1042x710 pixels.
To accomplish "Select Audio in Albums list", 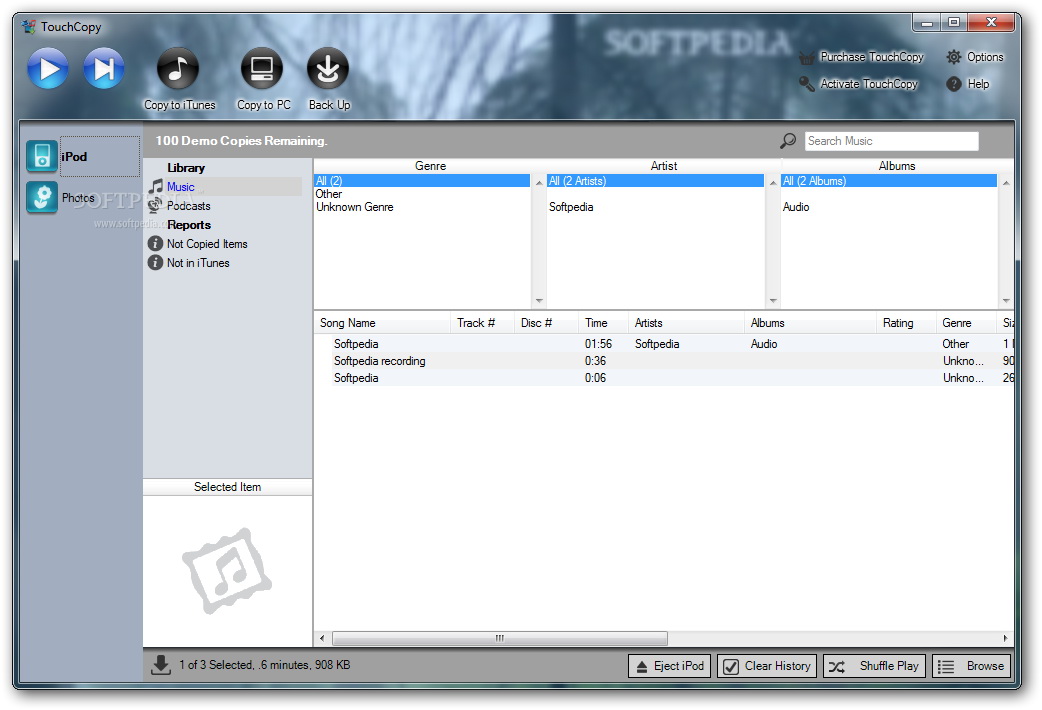I will click(796, 207).
